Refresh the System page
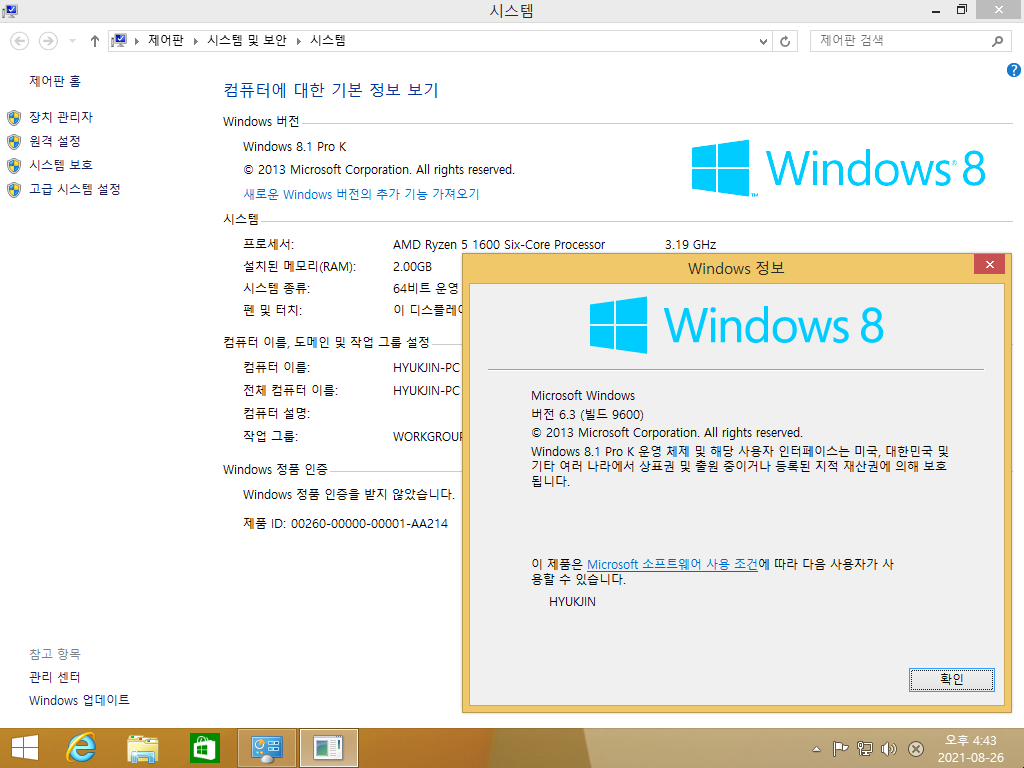Viewport: 1024px width, 768px height. [x=785, y=41]
